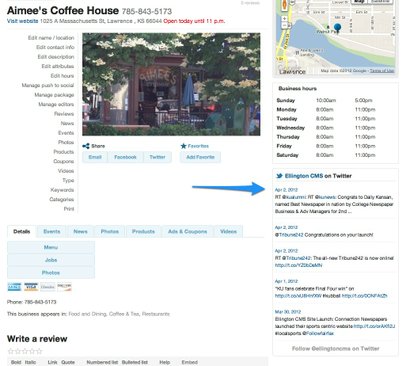The height and width of the screenshot is (366, 410).
Task: Click the Add Favorite button
Action: tap(200, 157)
